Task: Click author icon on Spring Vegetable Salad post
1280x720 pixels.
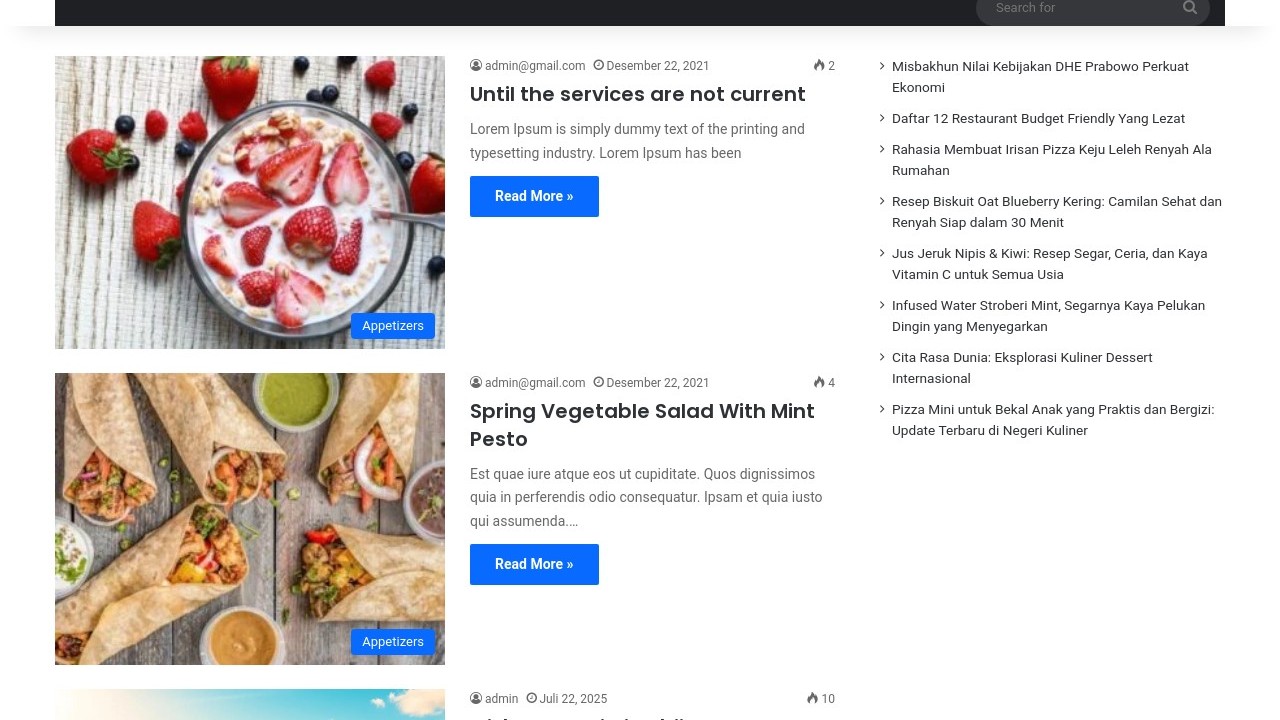Action: coord(476,383)
